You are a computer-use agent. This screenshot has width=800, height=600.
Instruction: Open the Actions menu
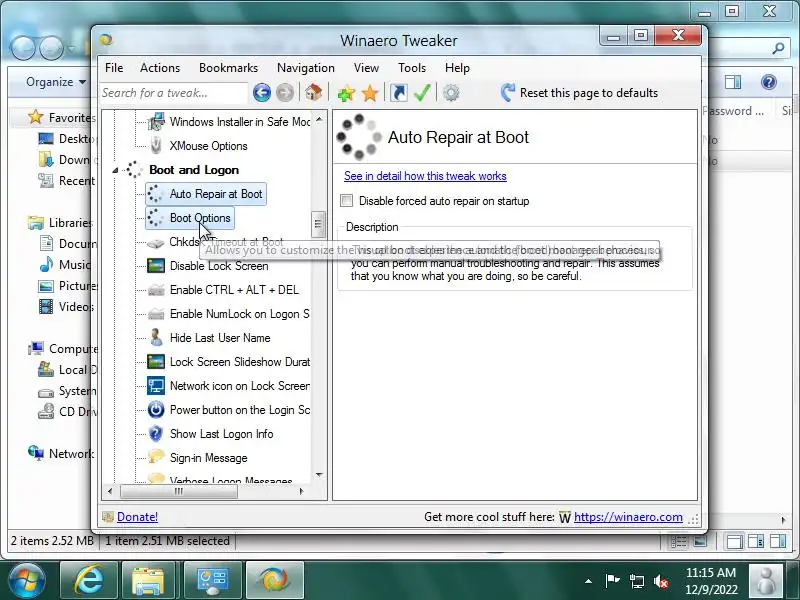coord(160,68)
